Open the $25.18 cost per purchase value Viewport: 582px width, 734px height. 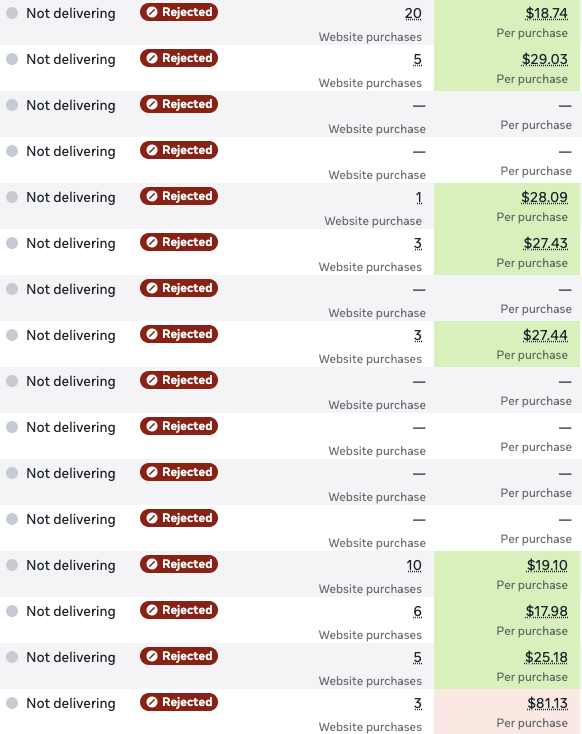pos(546,657)
